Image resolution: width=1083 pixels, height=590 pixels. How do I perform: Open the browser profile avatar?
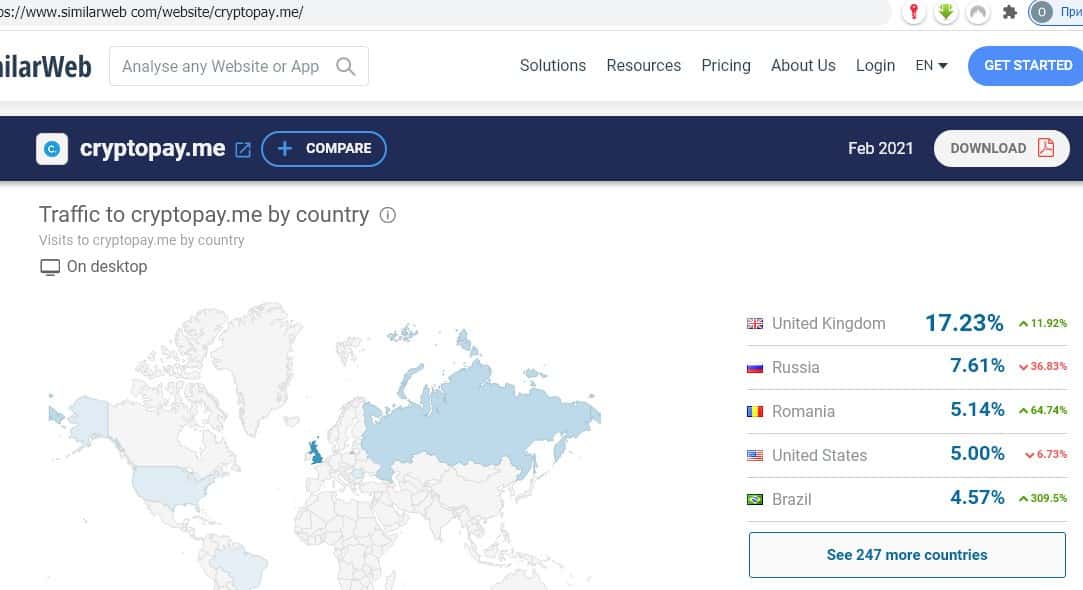[1042, 12]
